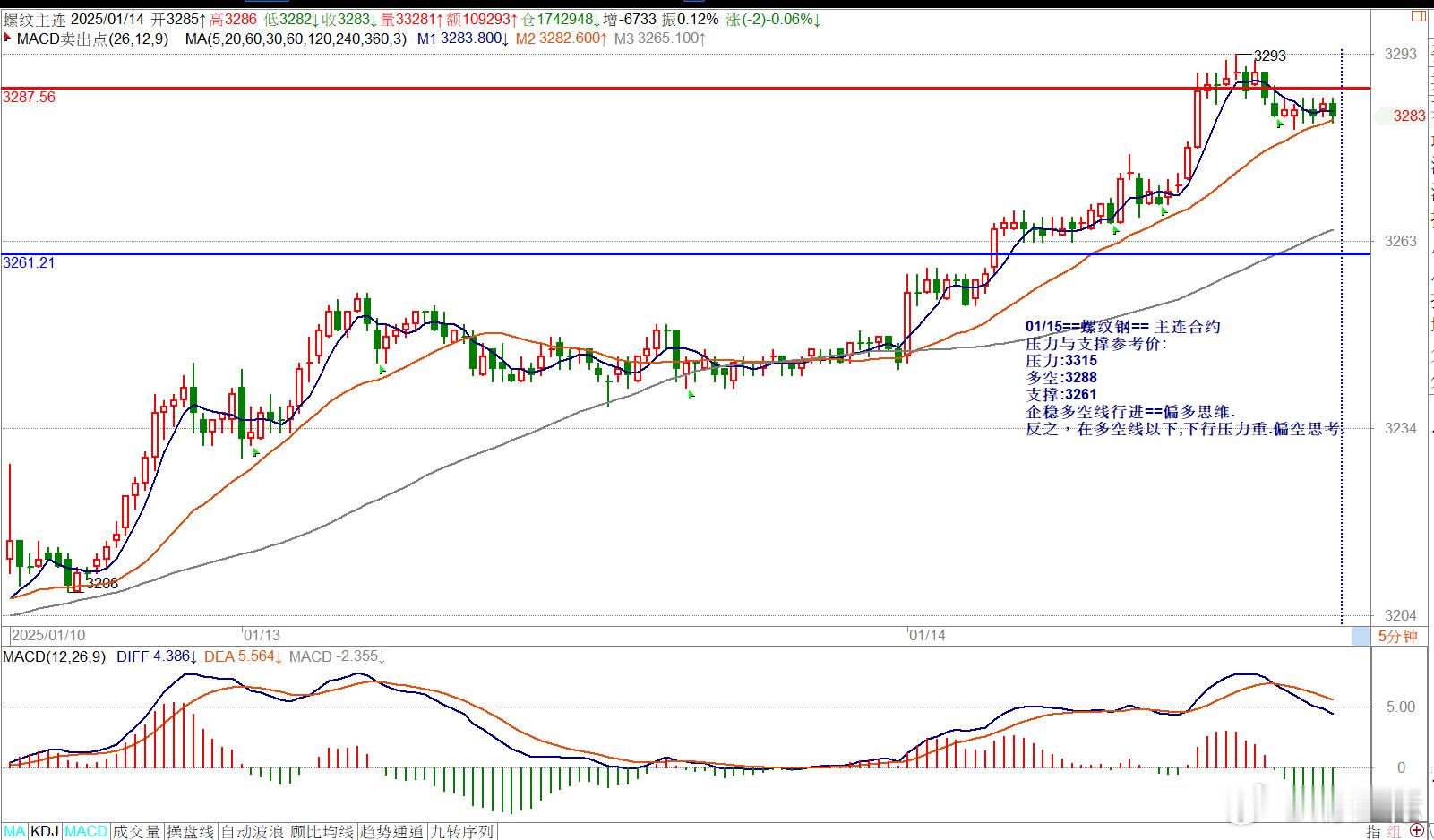Click the 01/15==螺纹钢== 主连合约 annotation title
The width and height of the screenshot is (1434, 840).
(1123, 327)
